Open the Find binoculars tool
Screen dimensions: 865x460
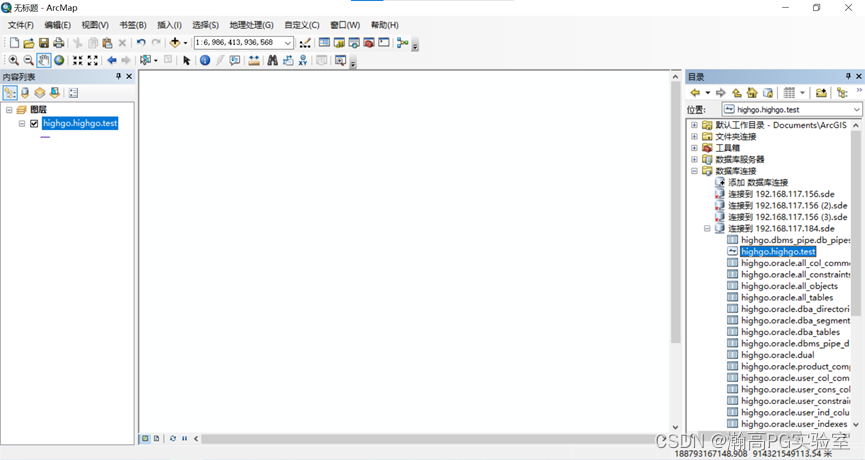tap(273, 60)
